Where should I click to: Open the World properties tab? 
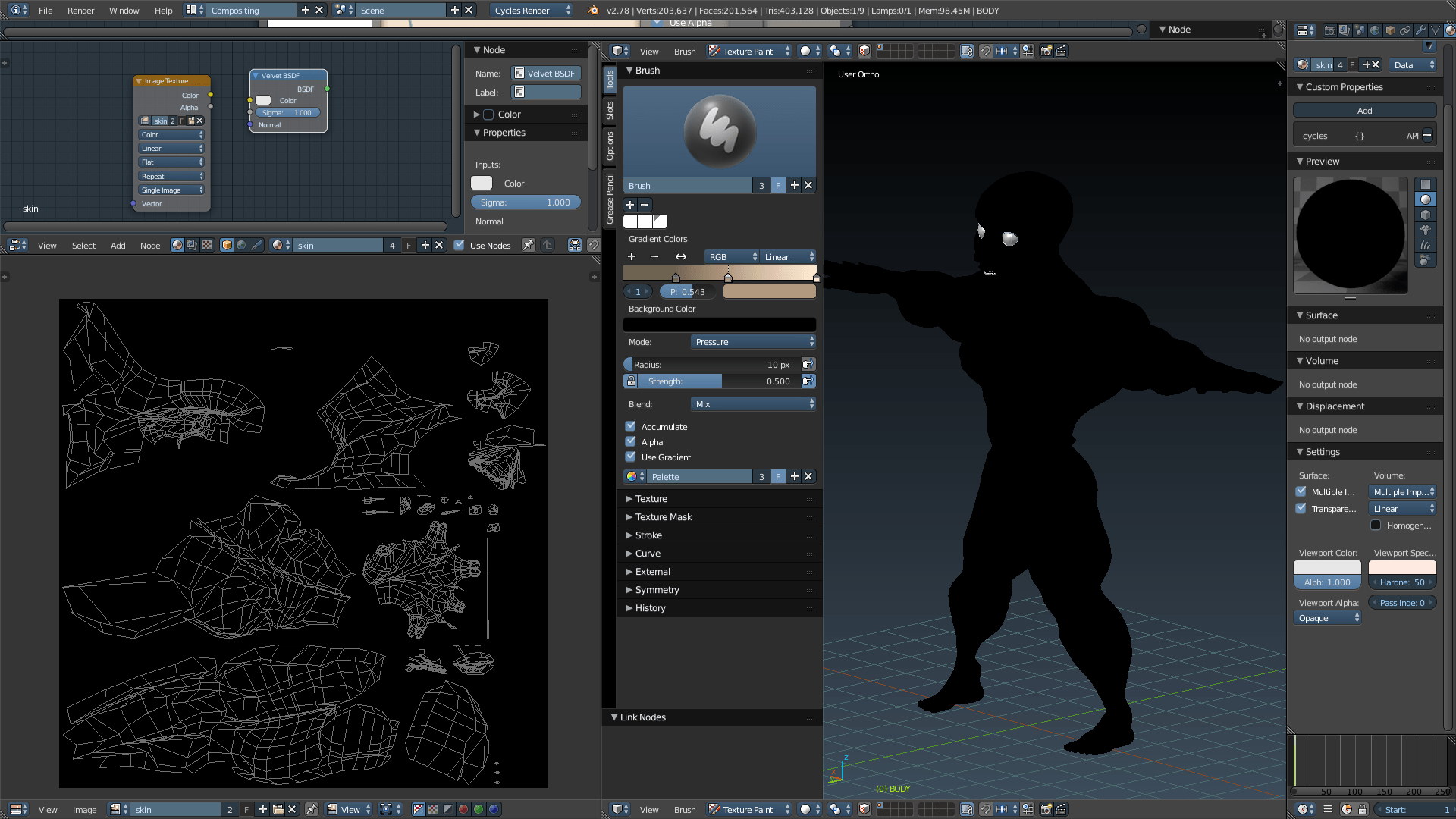(1375, 30)
